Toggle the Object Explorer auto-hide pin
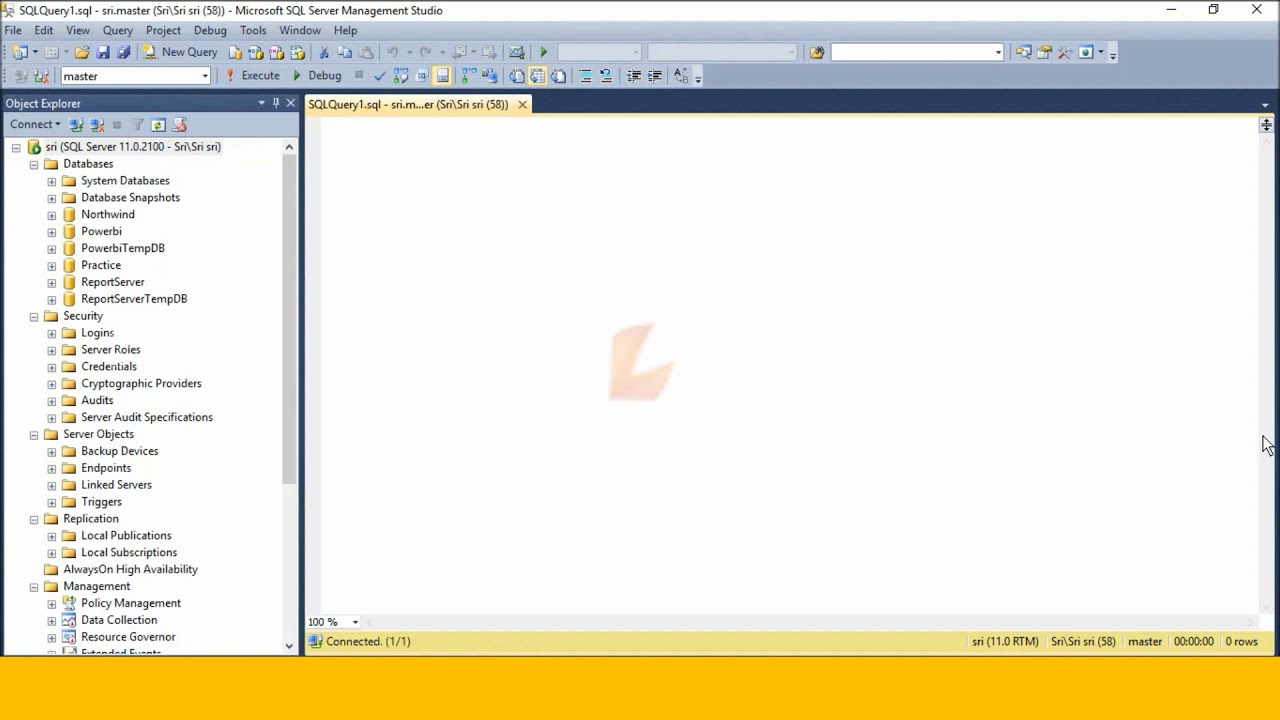This screenshot has width=1280, height=720. point(276,103)
